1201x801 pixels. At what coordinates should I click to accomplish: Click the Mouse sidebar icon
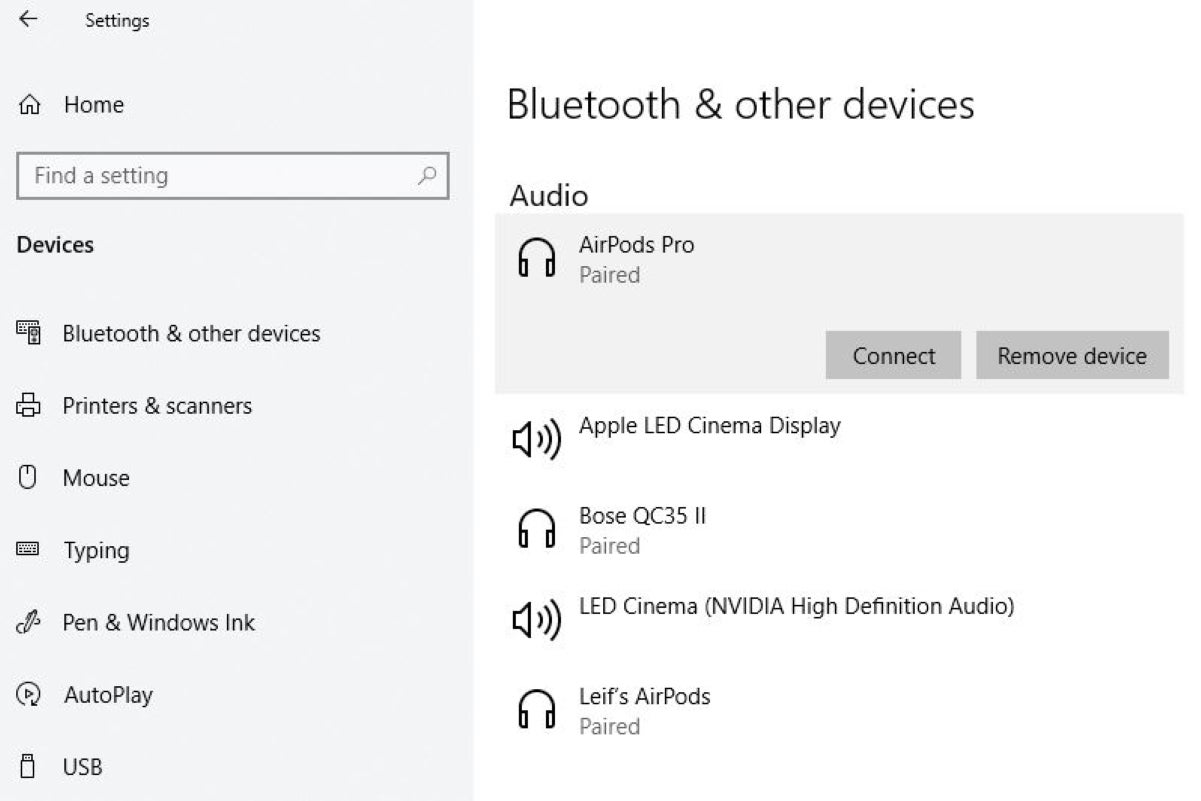coord(28,478)
